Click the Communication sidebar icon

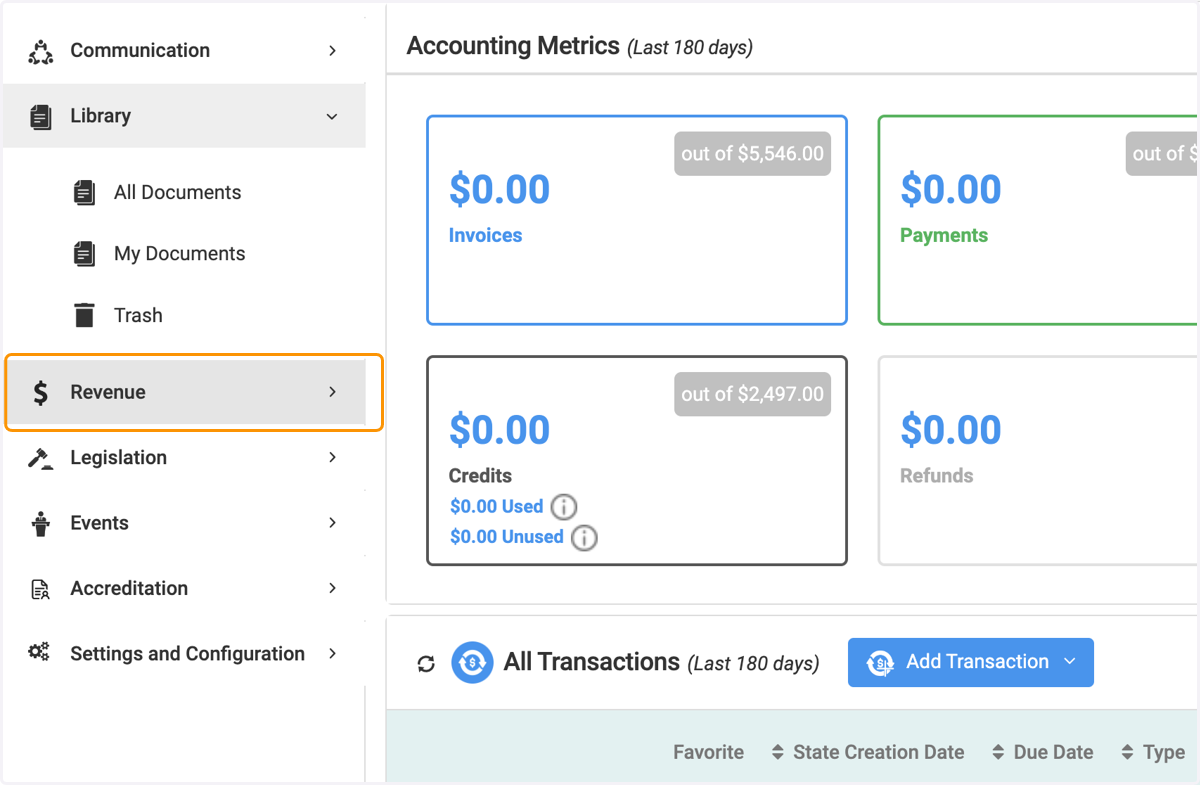click(x=41, y=51)
